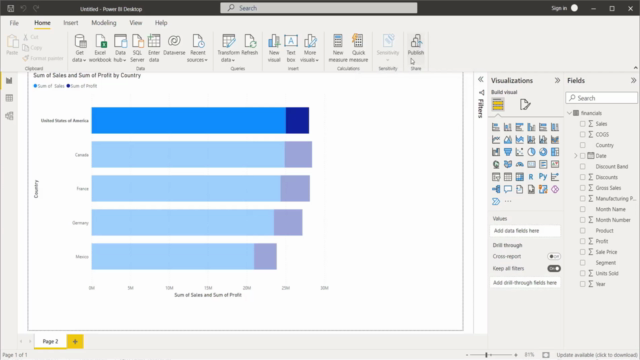The image size is (640, 360).
Task: Select the Power Apps visual
Action: [x=555, y=189]
